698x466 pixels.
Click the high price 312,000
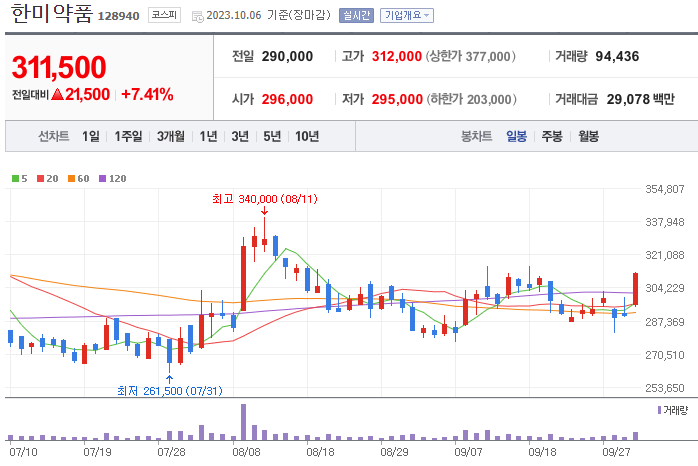pos(397,57)
